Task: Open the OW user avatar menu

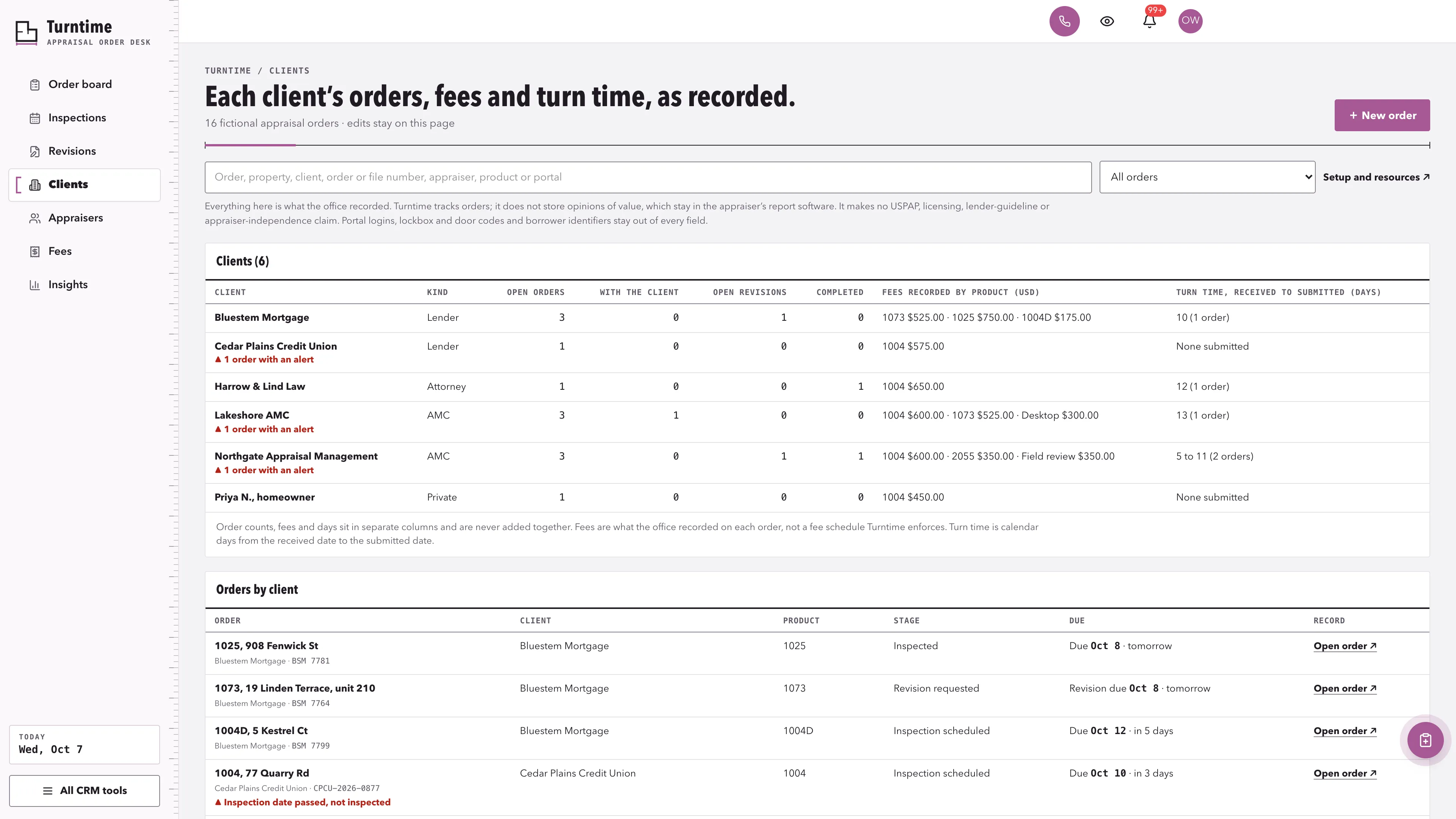Action: click(x=1190, y=21)
